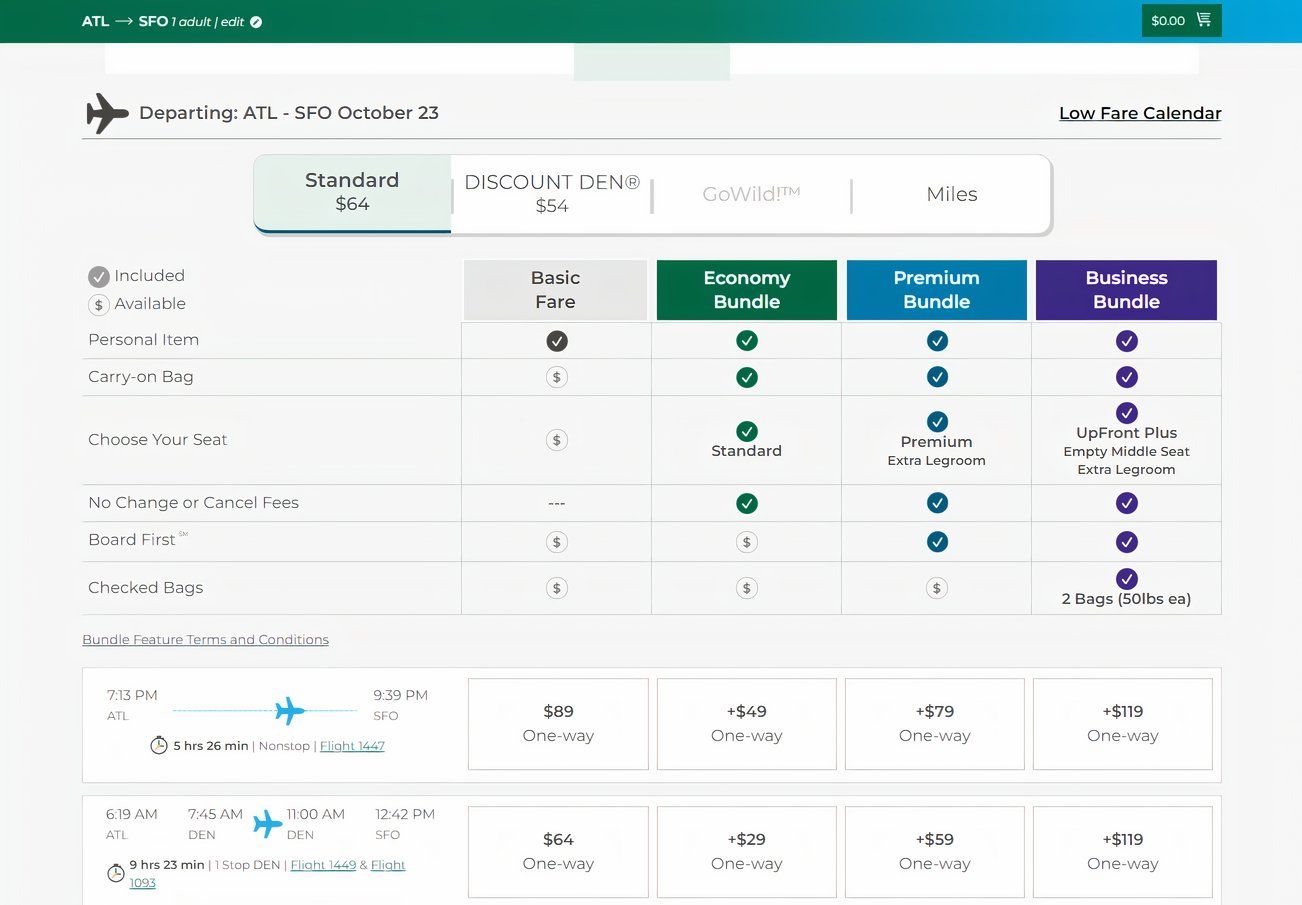Click the dollar icon for Economy Bundle Board First

[x=746, y=542]
